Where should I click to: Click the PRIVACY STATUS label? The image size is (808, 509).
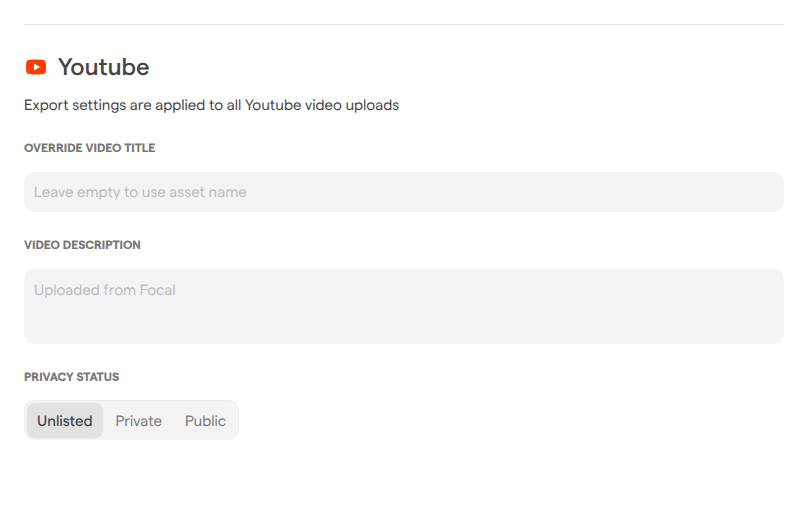[x=72, y=377]
